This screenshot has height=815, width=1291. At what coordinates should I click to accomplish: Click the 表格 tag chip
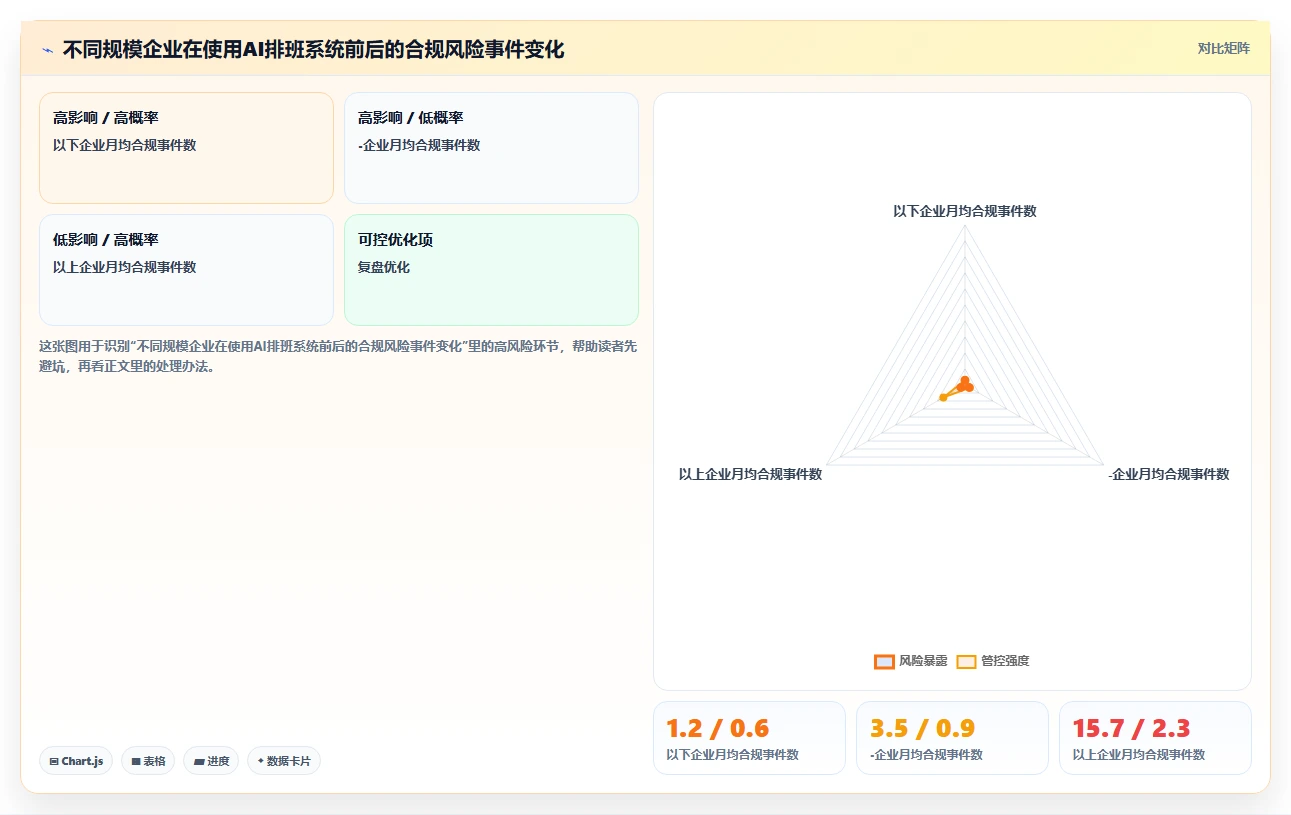(x=148, y=761)
